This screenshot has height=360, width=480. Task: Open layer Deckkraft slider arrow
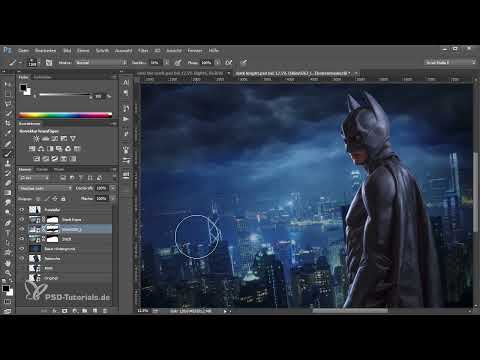pos(113,188)
